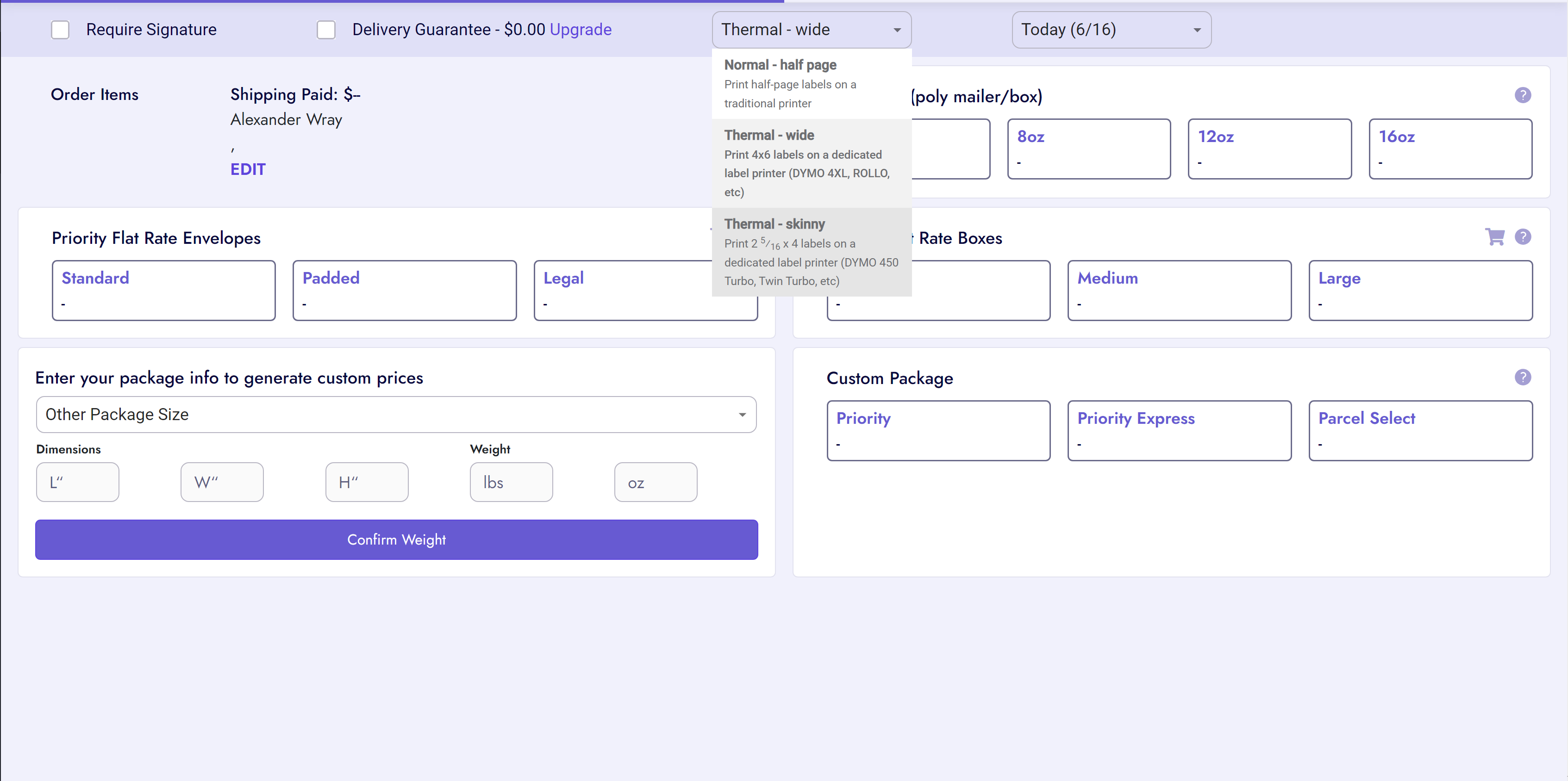
Task: Check the Delivery Guarantee checkbox
Action: [326, 30]
